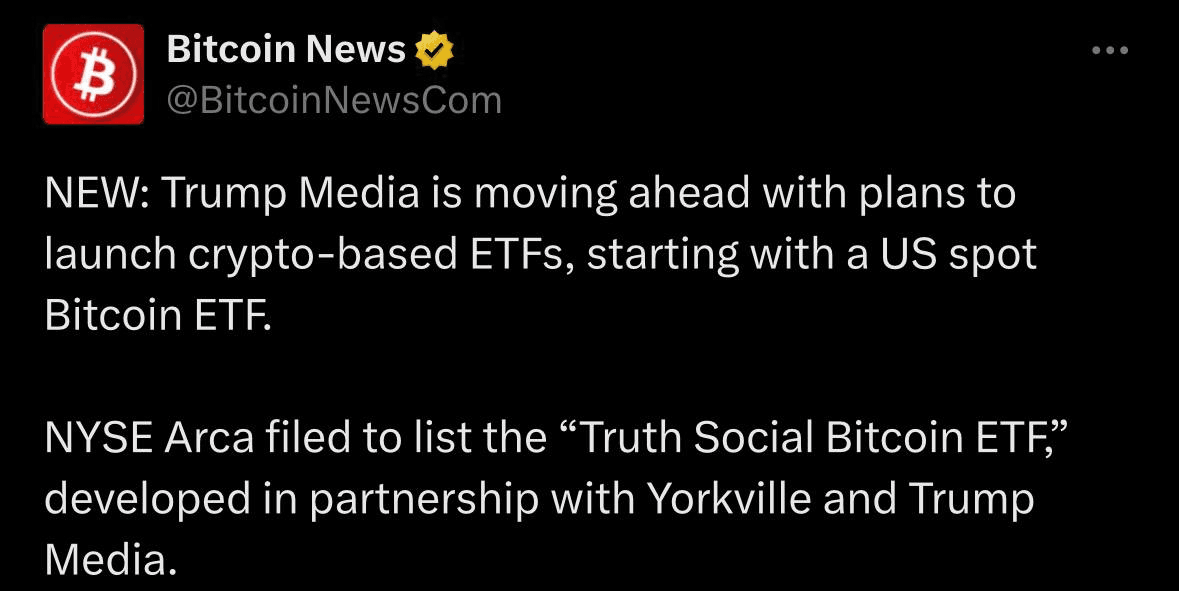Click the word Yorkville in the tweet
Viewport: 1179px width, 591px height.
[x=729, y=499]
